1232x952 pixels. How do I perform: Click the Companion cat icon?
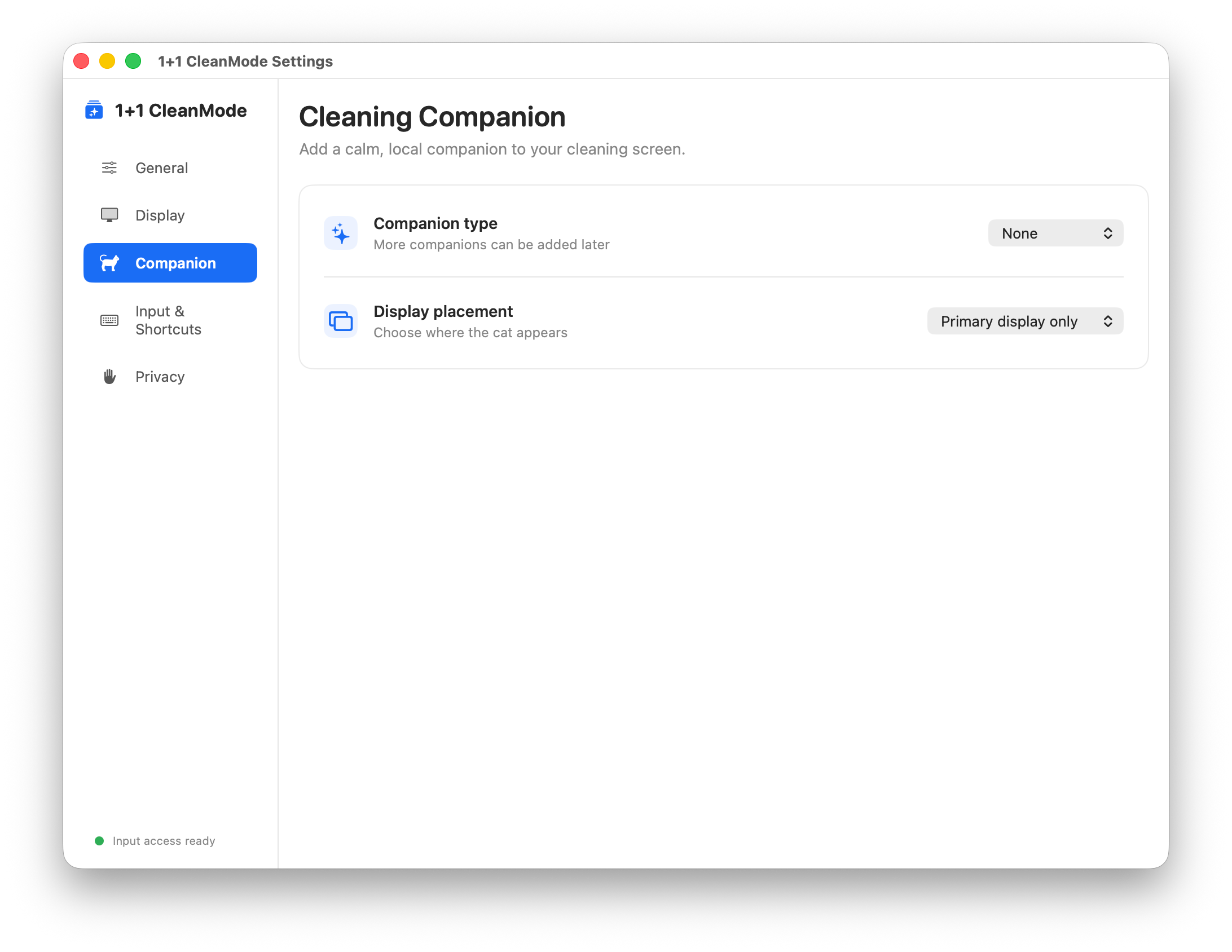(x=109, y=263)
